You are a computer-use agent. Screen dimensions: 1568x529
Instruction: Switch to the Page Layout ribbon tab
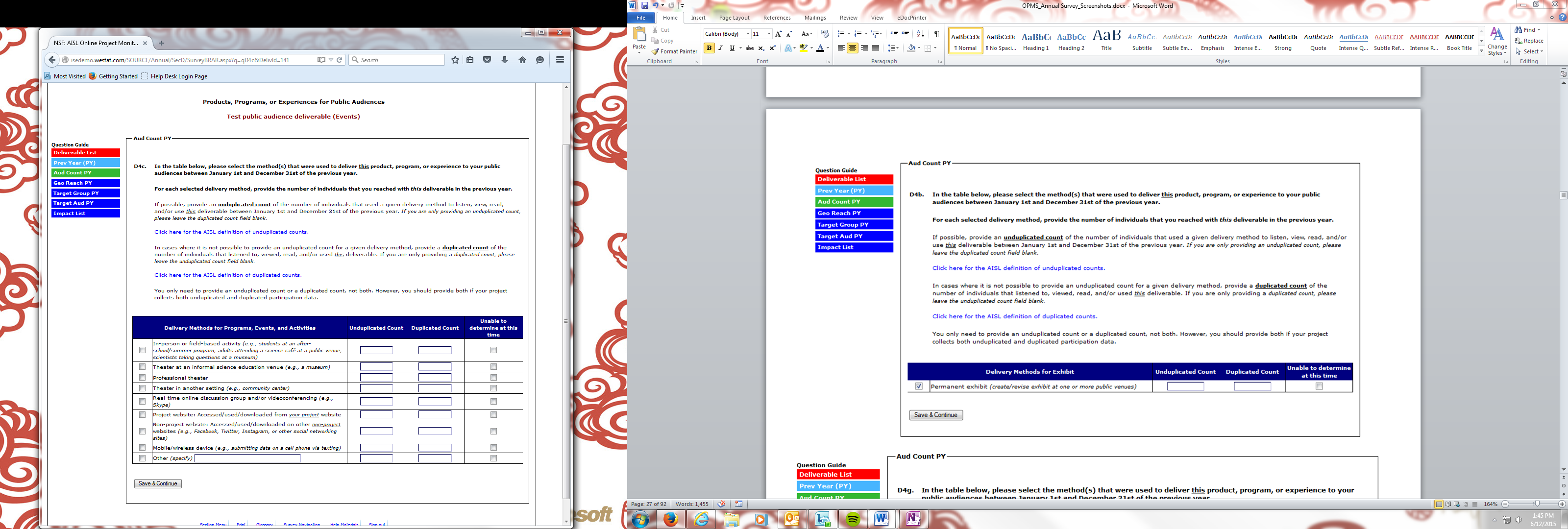[x=734, y=18]
